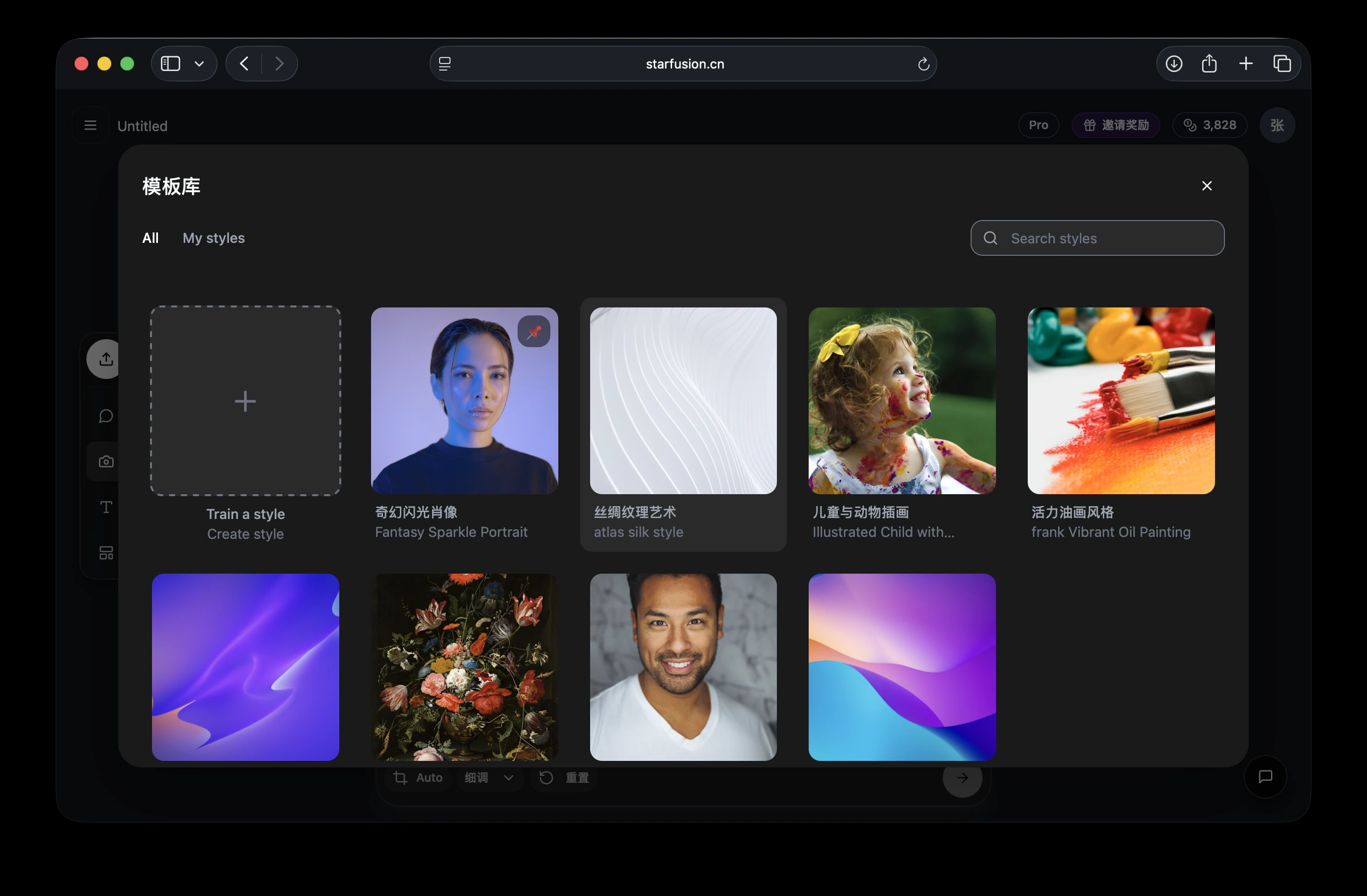The image size is (1367, 896).
Task: Toggle pin on Fantasy Sparkle Portrait
Action: pyautogui.click(x=533, y=331)
